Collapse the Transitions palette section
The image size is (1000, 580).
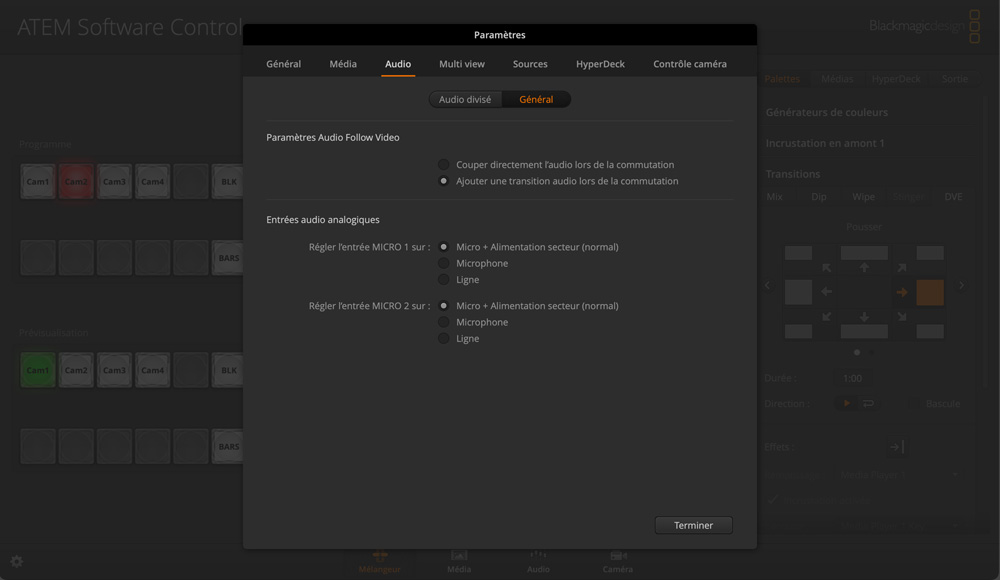click(793, 174)
